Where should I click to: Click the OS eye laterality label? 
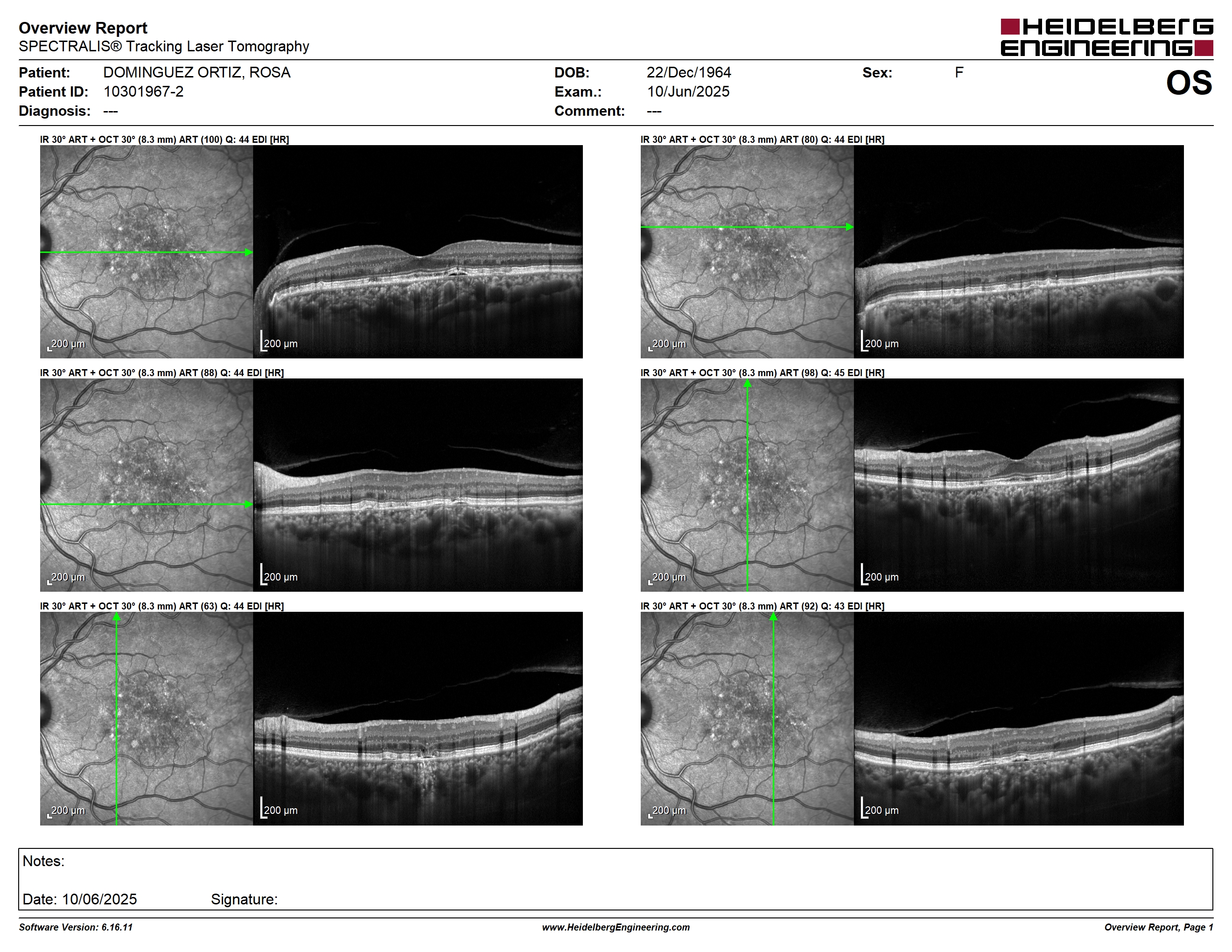pyautogui.click(x=1189, y=83)
